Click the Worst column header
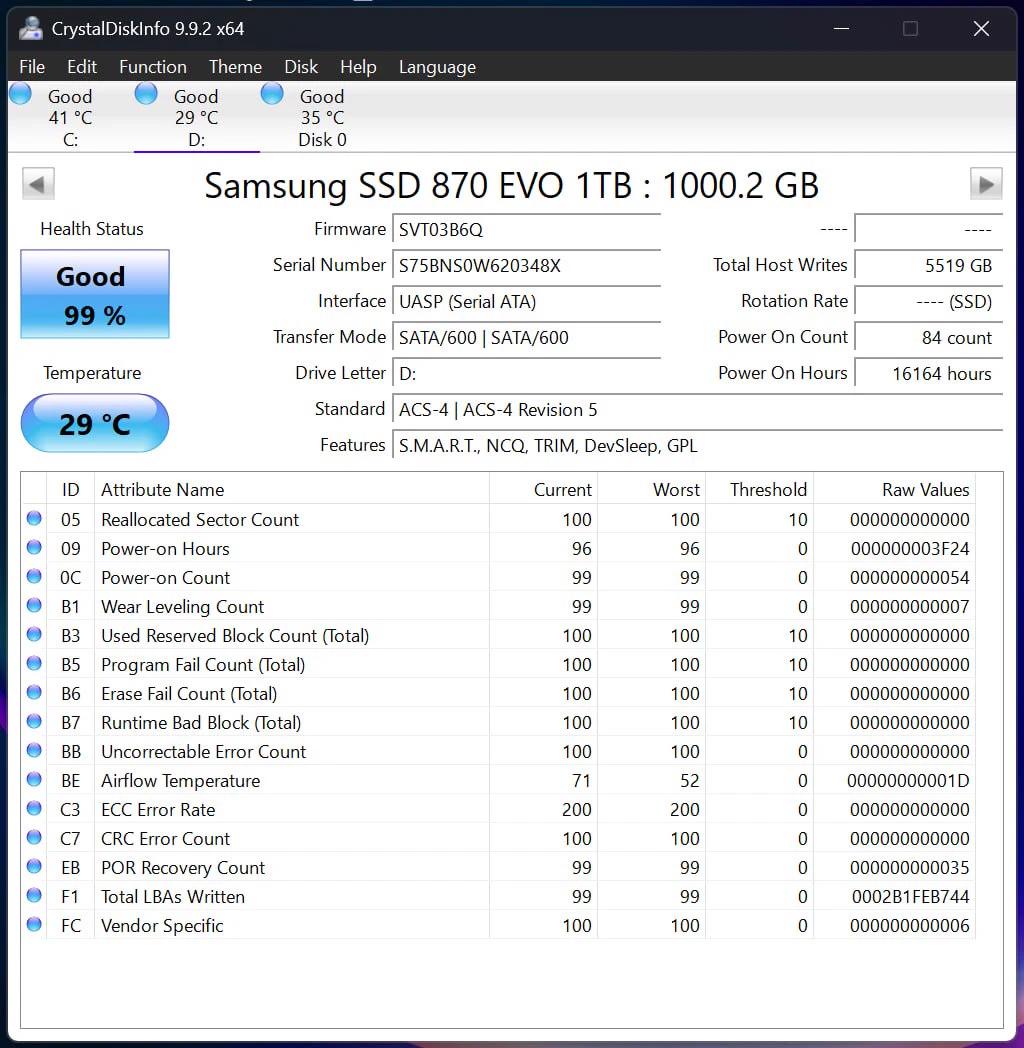Screen dimensions: 1024x1048 tap(652, 489)
